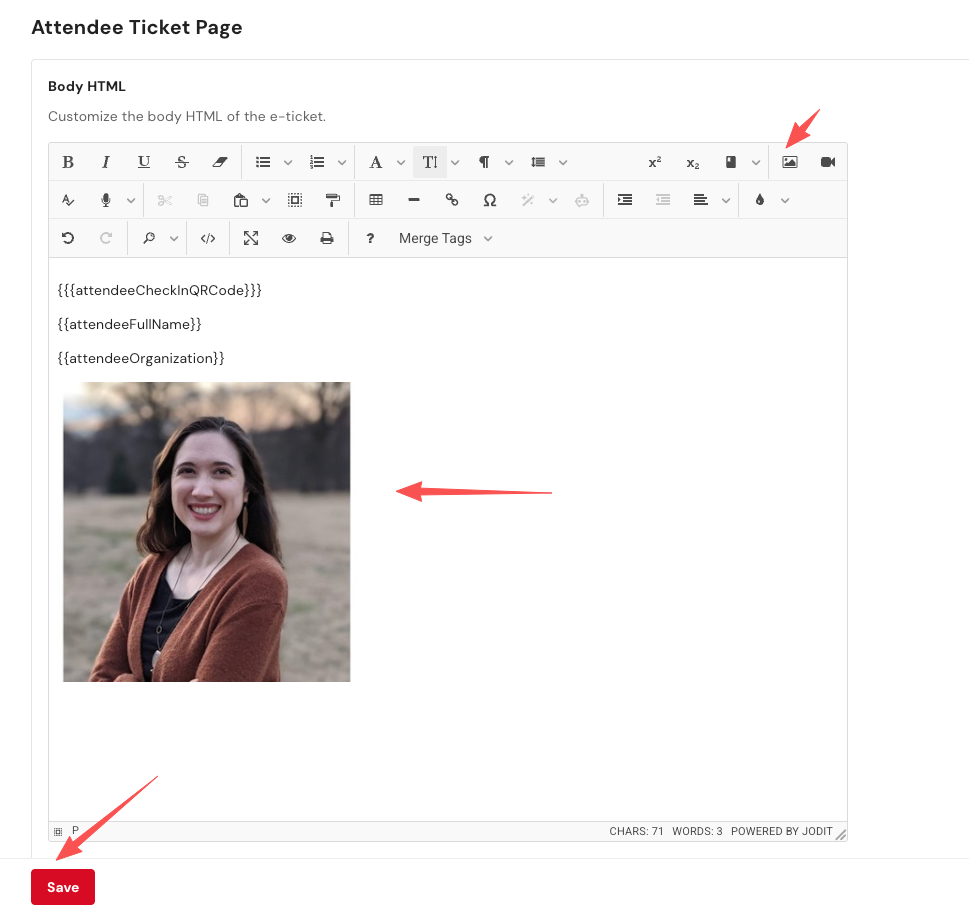Click the red Save button

[x=63, y=887]
